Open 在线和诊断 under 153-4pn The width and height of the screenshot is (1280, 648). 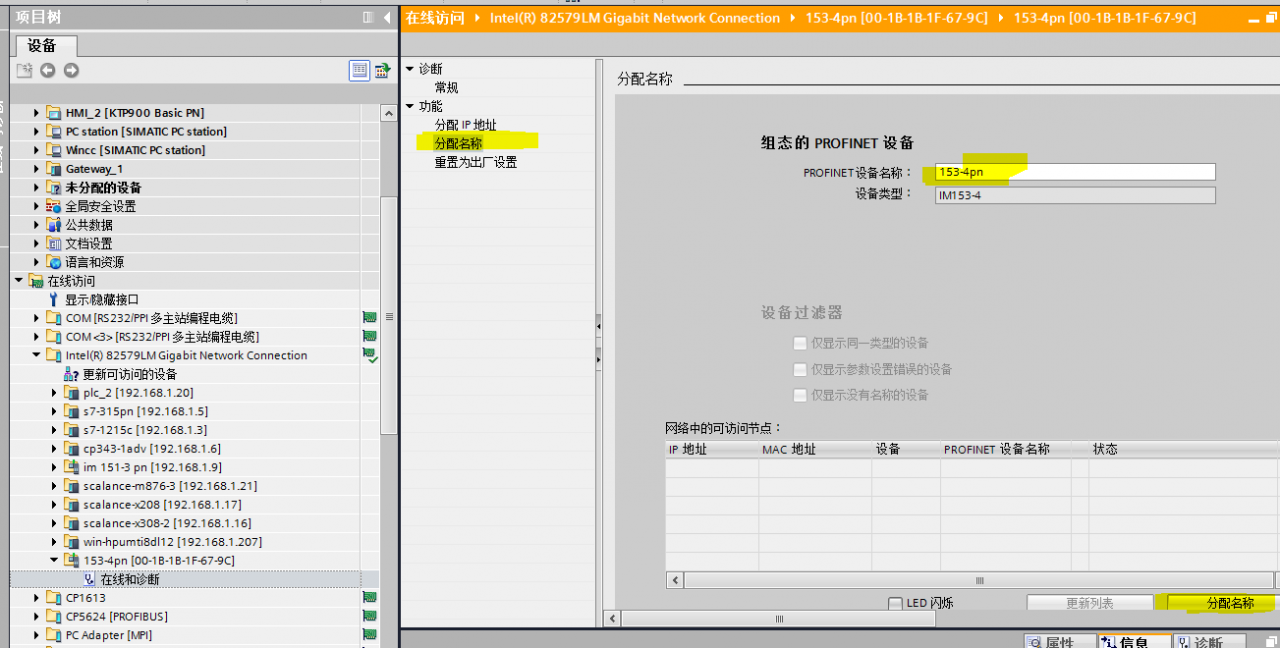(x=129, y=579)
